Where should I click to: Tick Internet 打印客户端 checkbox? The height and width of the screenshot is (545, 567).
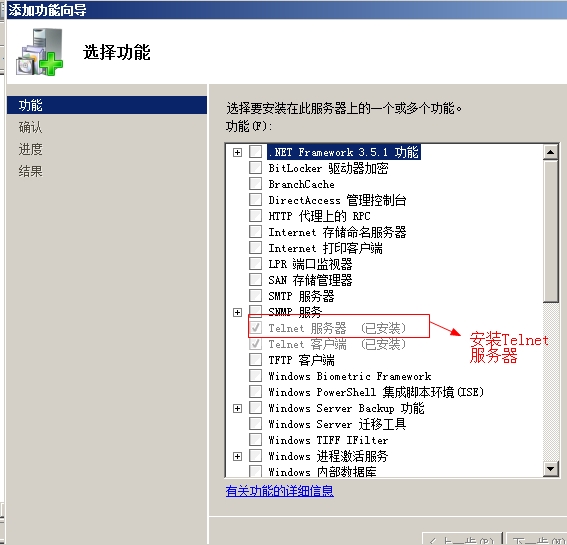click(255, 248)
